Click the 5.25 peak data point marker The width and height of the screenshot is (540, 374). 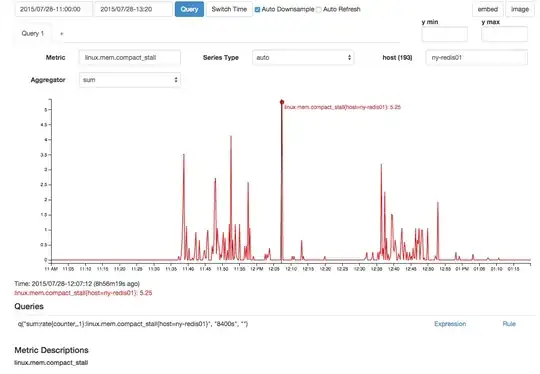(282, 102)
